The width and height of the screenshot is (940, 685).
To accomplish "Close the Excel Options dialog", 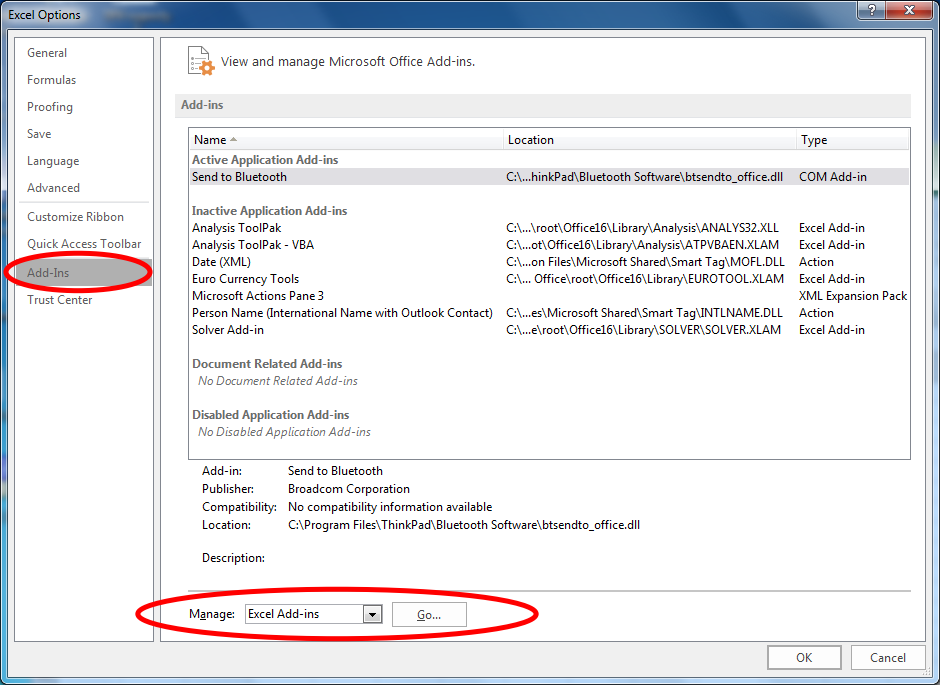I will 909,10.
